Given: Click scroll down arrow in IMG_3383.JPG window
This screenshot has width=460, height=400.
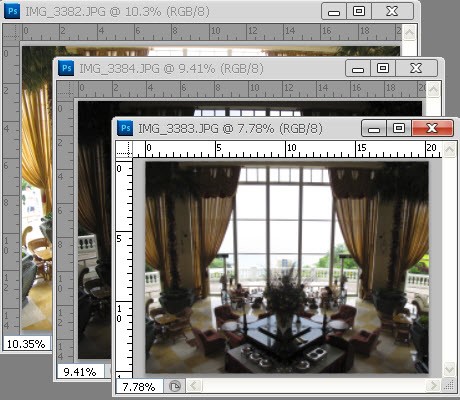Looking at the screenshot, I should [x=449, y=370].
